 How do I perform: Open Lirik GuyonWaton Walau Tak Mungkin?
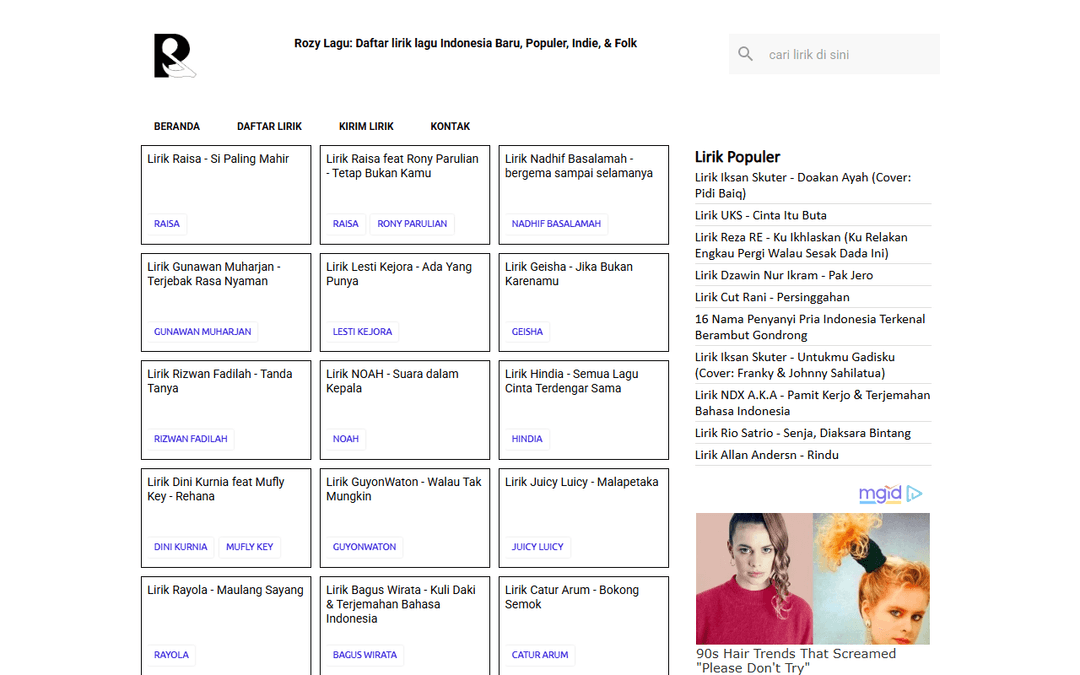point(404,489)
